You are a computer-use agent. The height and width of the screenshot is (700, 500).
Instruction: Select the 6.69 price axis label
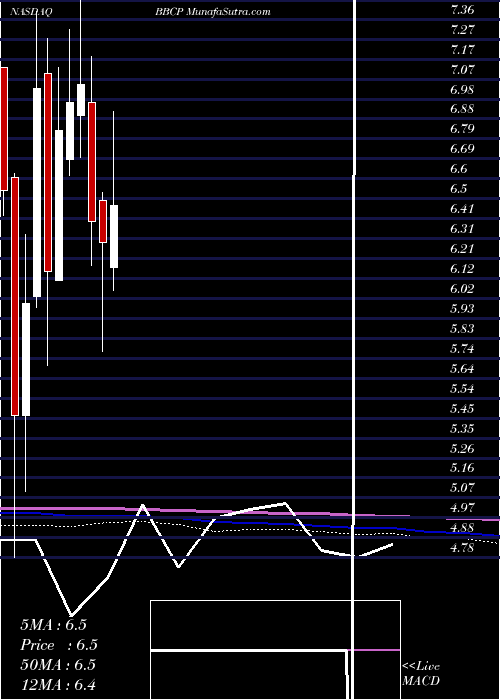click(x=462, y=149)
